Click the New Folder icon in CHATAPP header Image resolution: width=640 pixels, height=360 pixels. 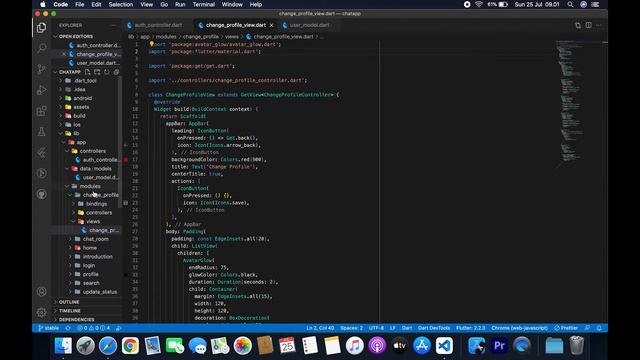pos(97,72)
